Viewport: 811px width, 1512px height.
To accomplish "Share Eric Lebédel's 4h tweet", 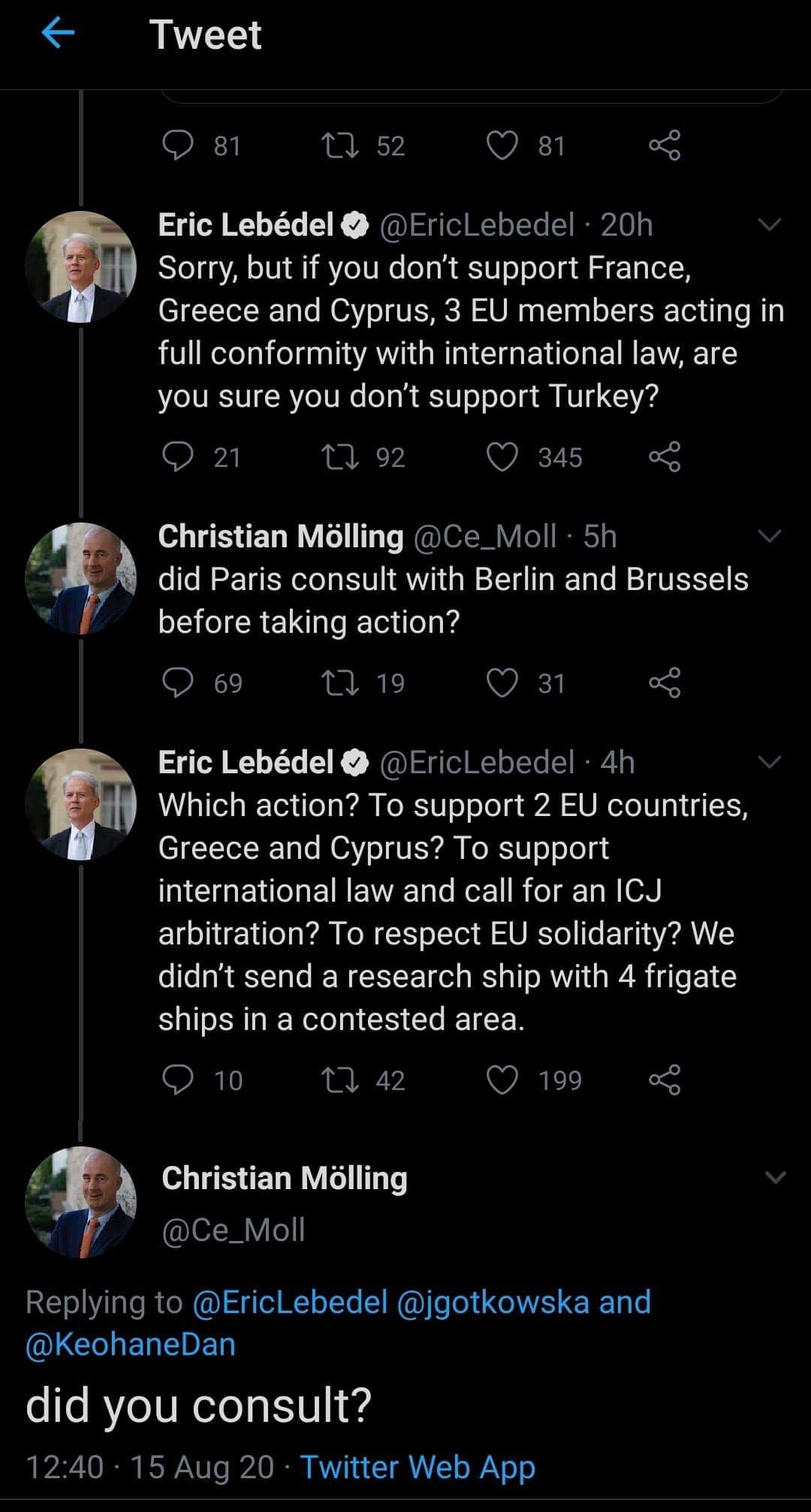I will click(x=665, y=1080).
